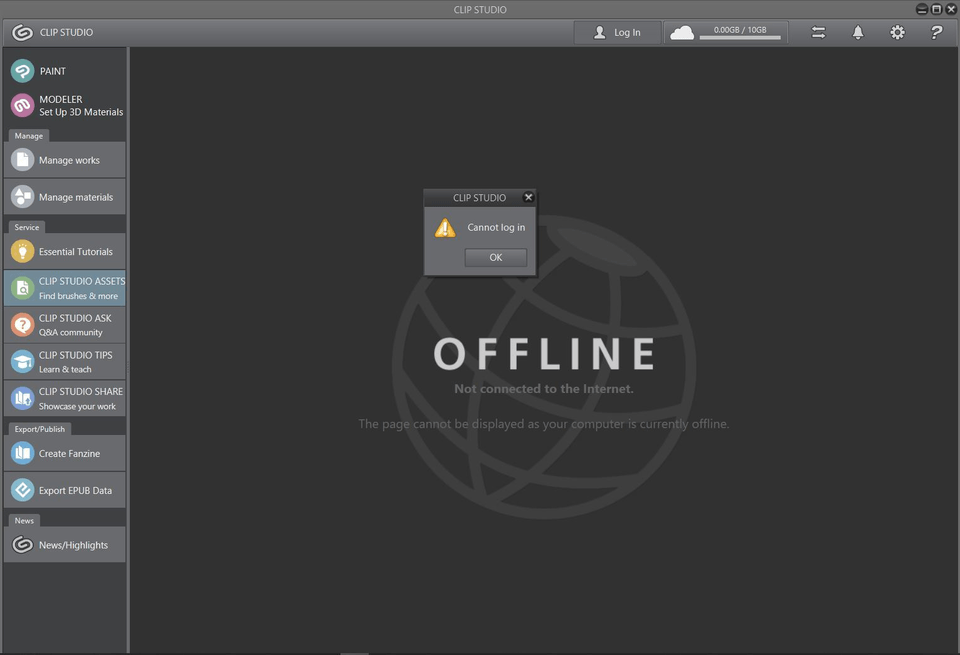Open News/Highlights
The height and width of the screenshot is (655, 960).
pyautogui.click(x=65, y=545)
